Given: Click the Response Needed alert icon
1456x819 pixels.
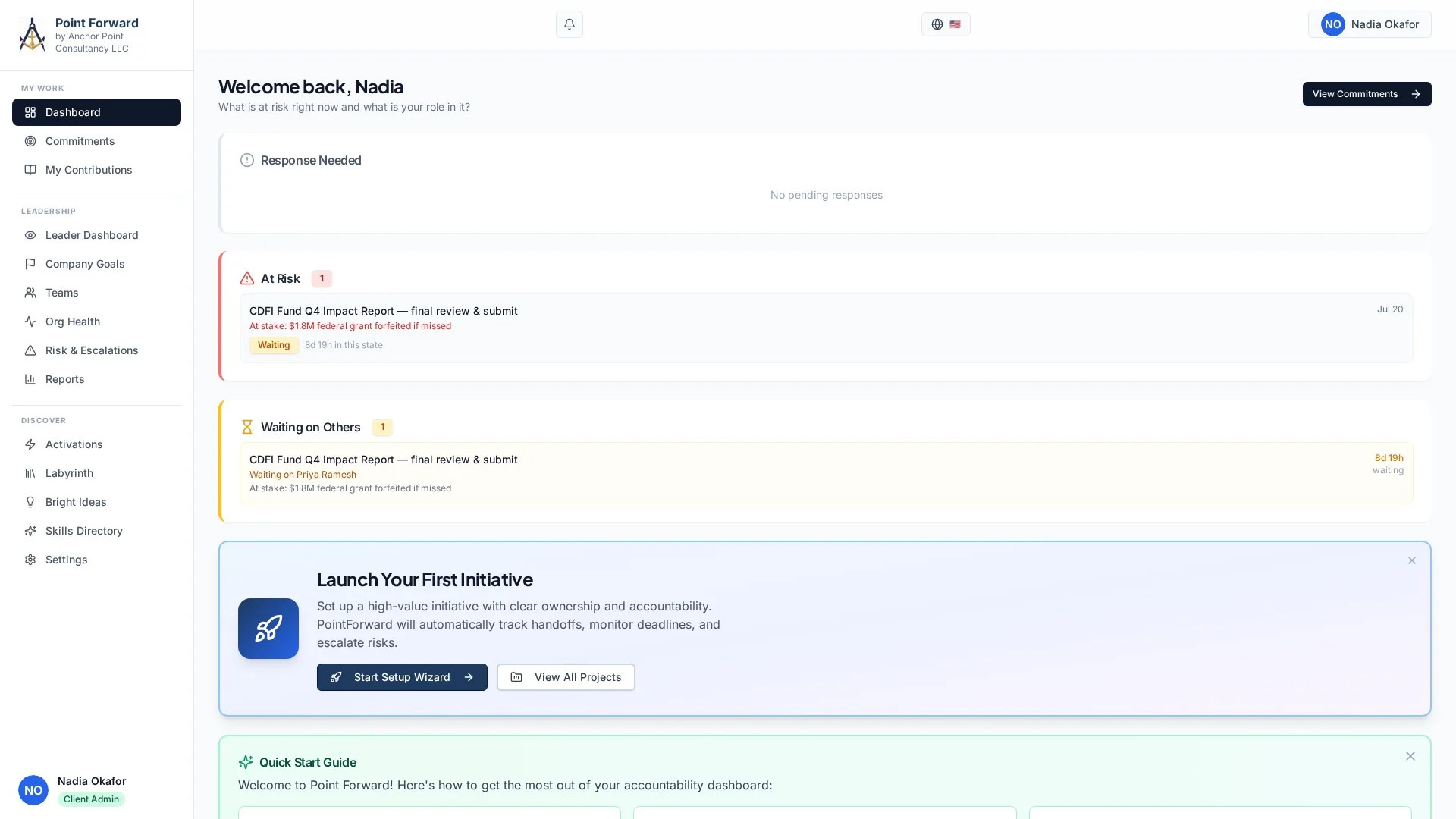Looking at the screenshot, I should [x=247, y=160].
